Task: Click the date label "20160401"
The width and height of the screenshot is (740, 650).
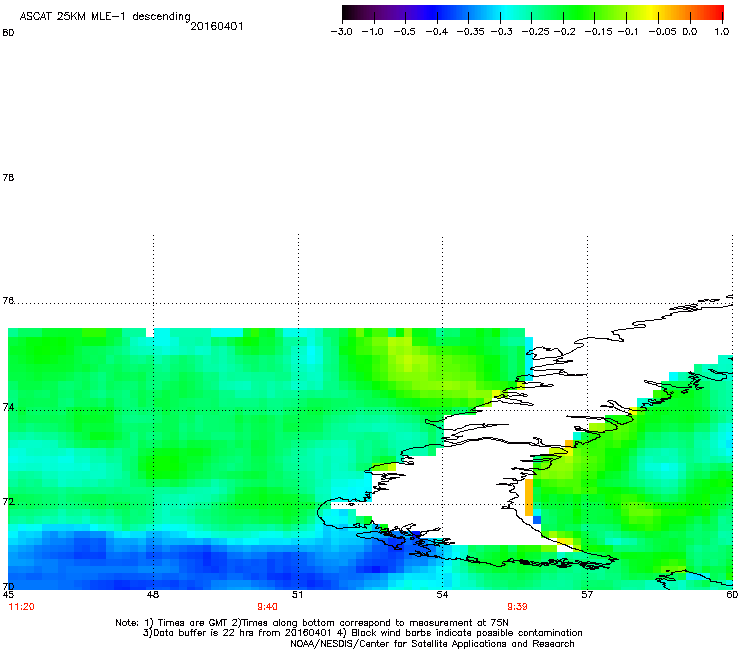Action: click(217, 26)
